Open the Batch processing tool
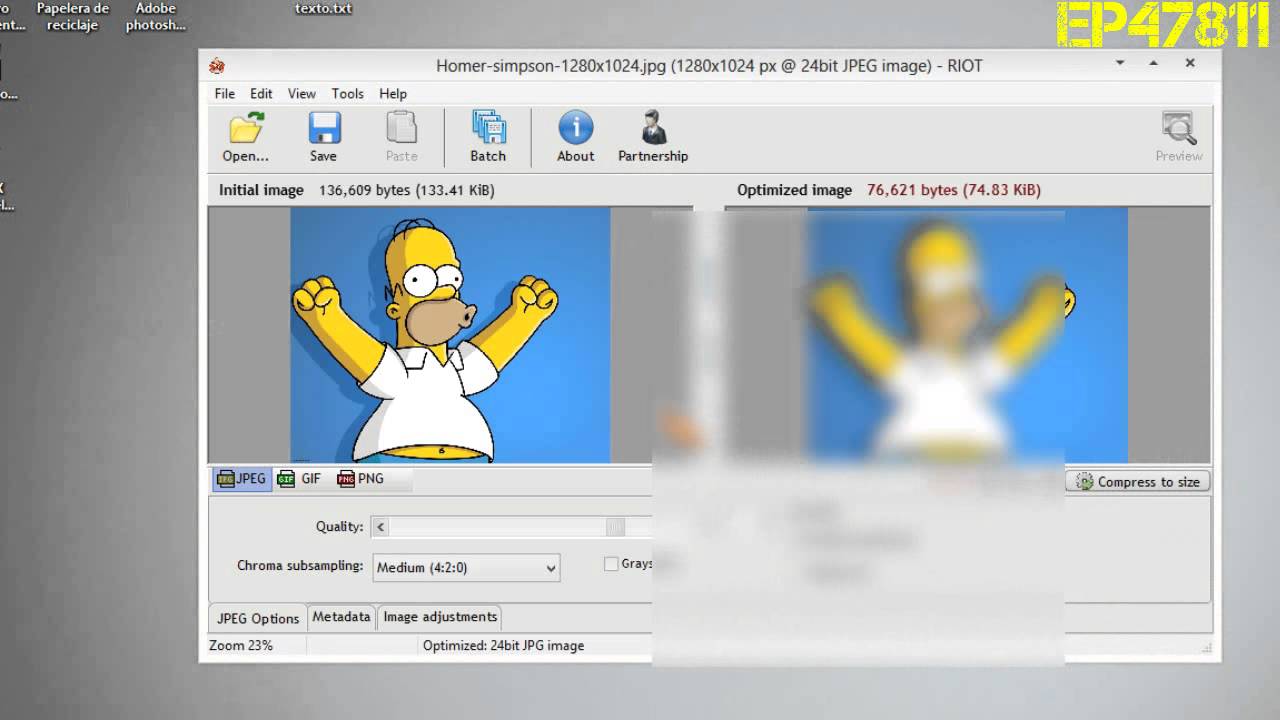Viewport: 1280px width, 720px height. pyautogui.click(x=488, y=136)
